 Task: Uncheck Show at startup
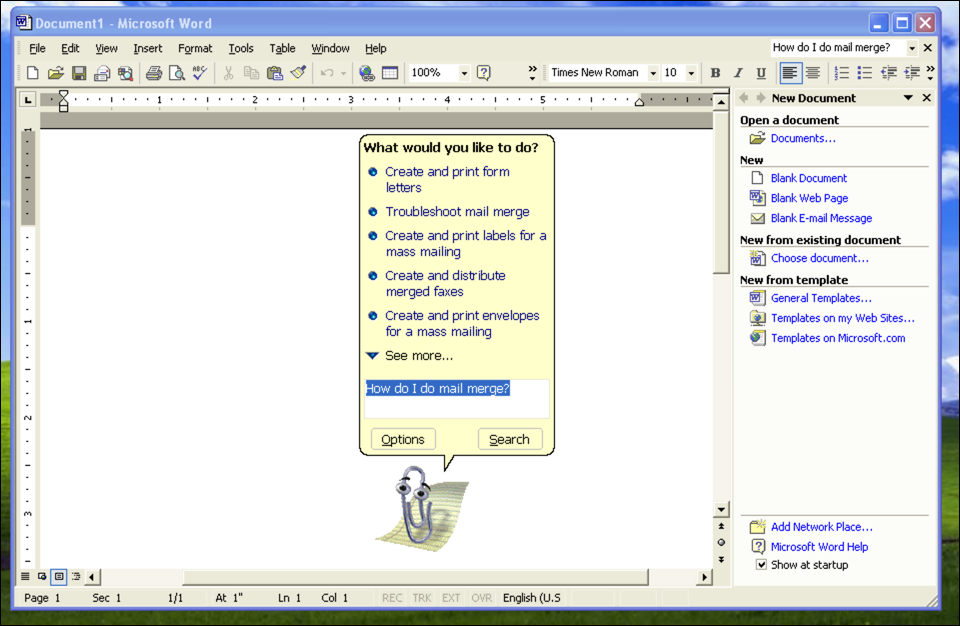[x=762, y=565]
